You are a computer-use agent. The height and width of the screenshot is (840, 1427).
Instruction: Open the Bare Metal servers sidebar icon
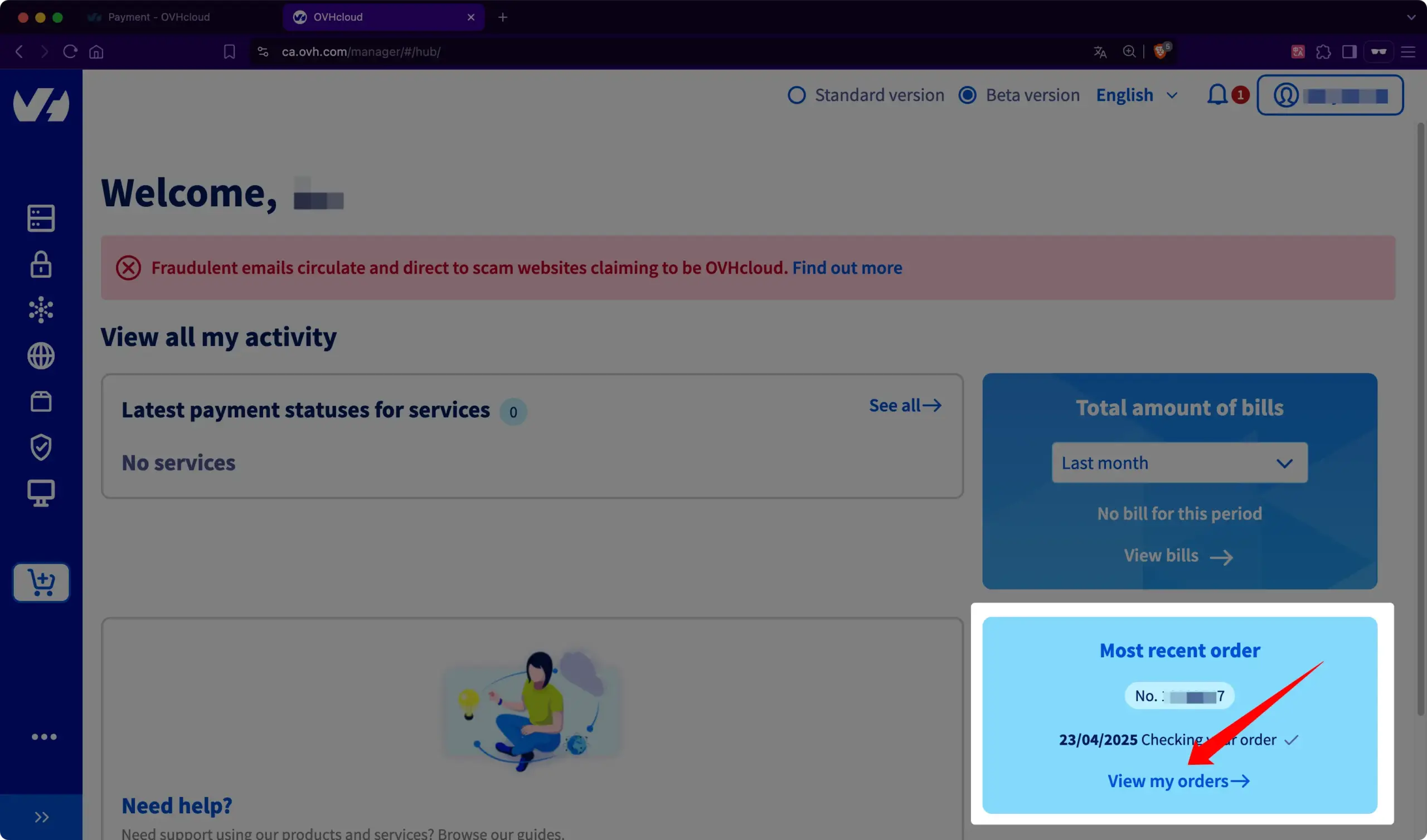[41, 218]
